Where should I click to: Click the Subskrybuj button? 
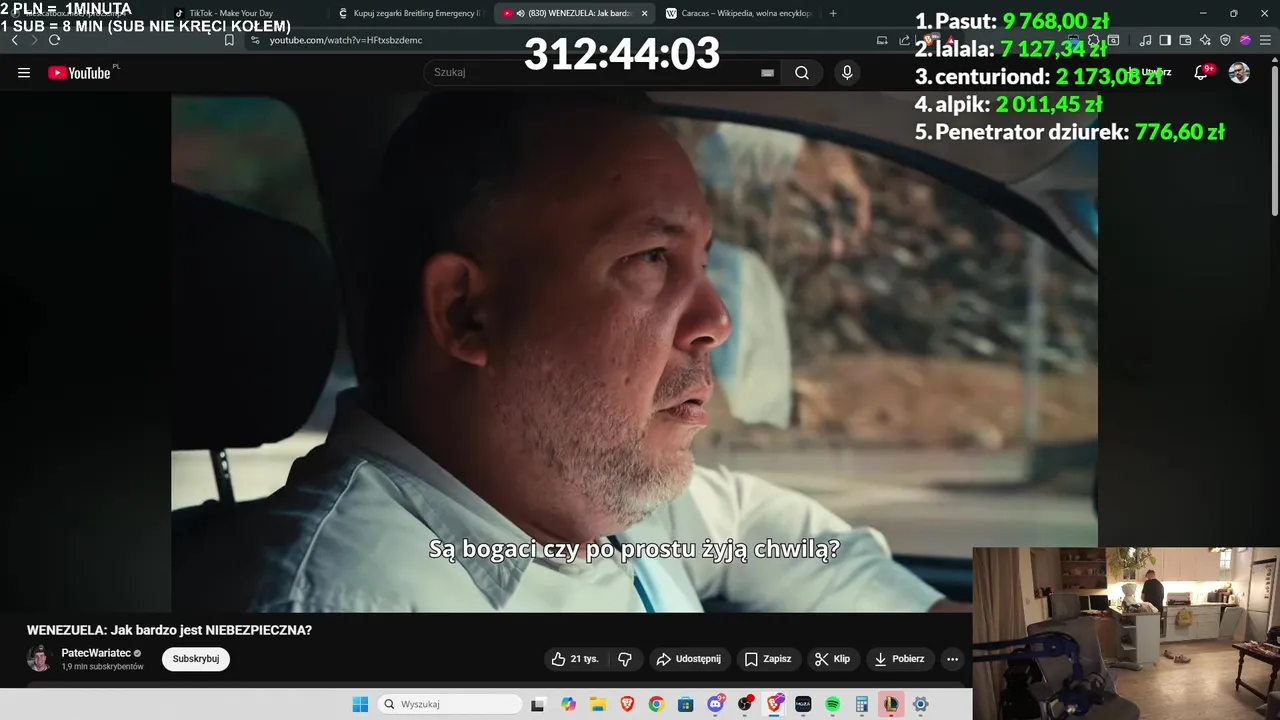pos(196,659)
